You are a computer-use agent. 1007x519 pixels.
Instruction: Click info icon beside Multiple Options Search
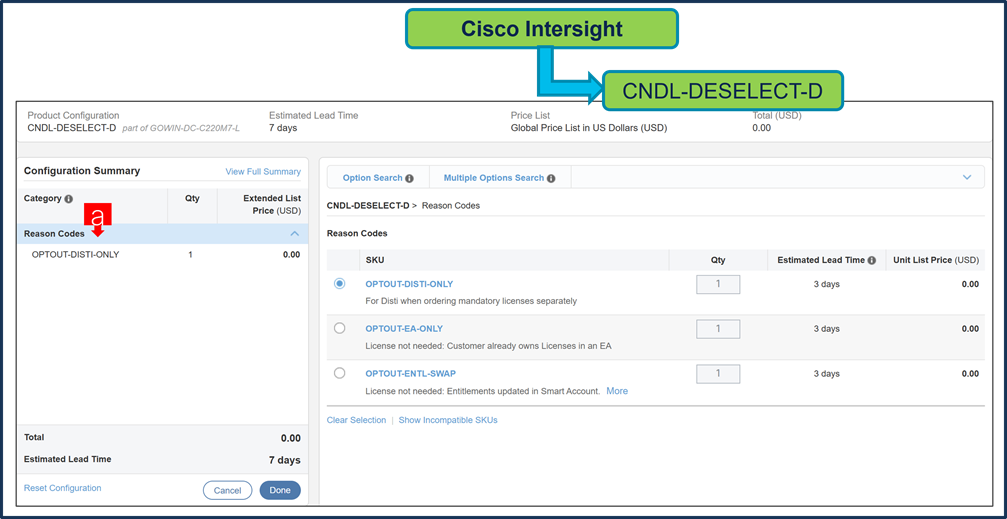tap(551, 178)
